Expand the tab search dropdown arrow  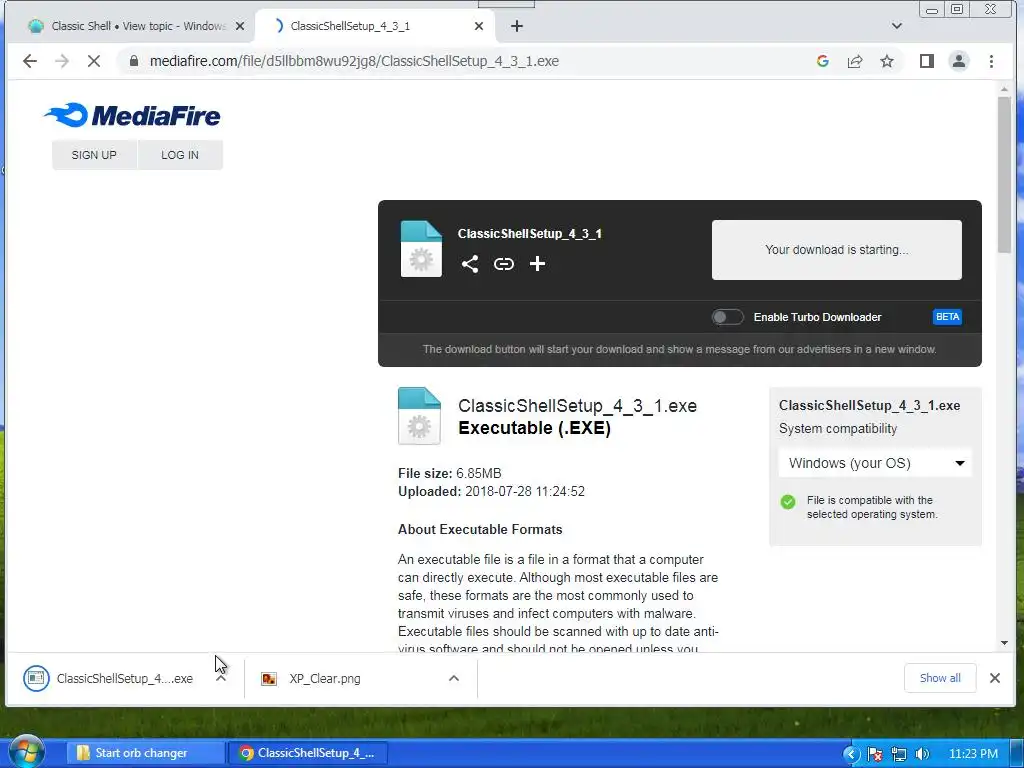(x=897, y=26)
